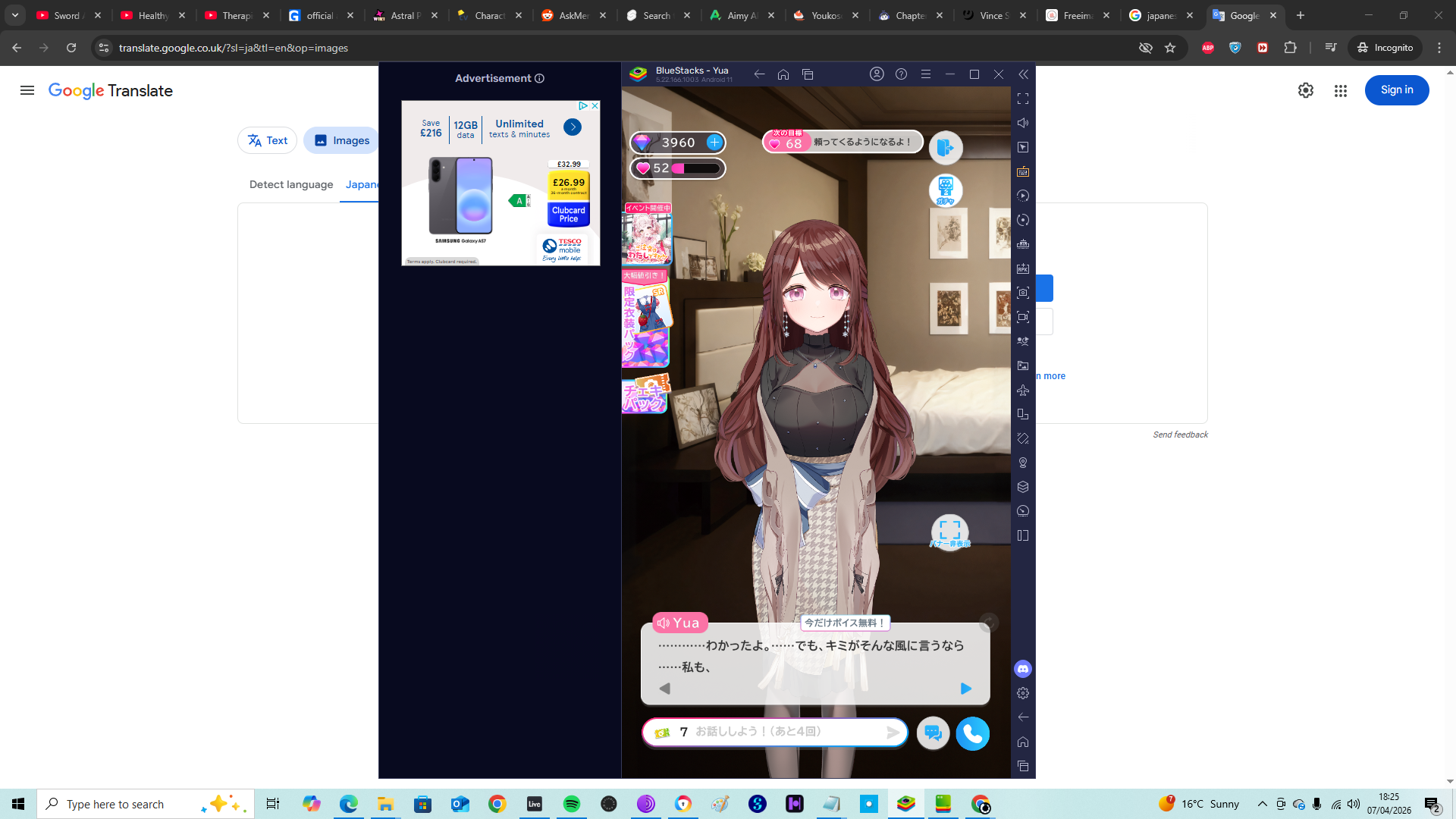Viewport: 1456px width, 819px height.
Task: Click the Send feedback link
Action: point(1181,435)
